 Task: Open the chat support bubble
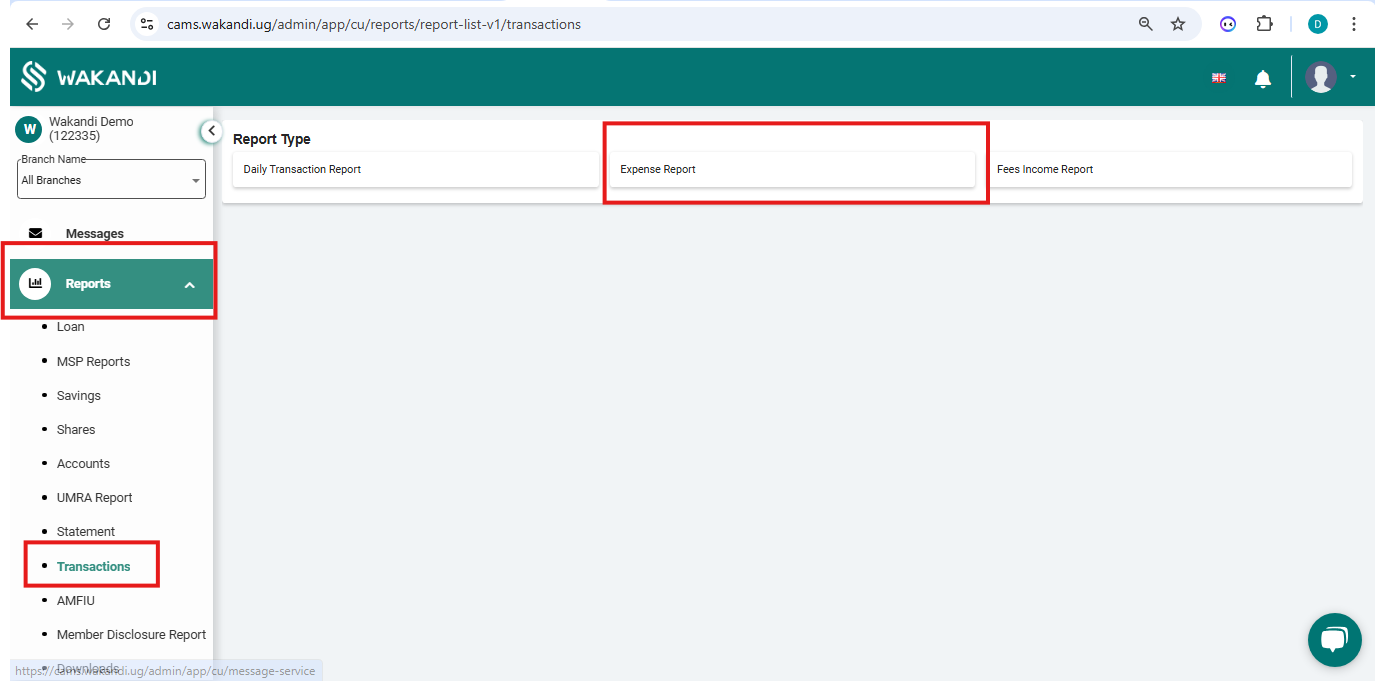click(x=1334, y=640)
